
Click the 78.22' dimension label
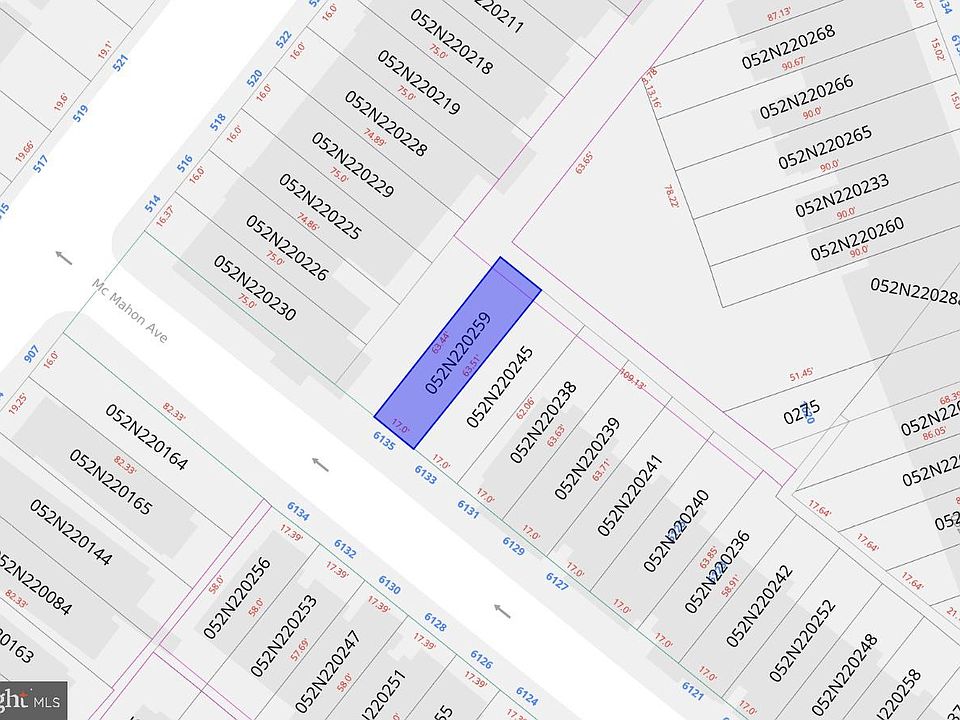pos(672,197)
